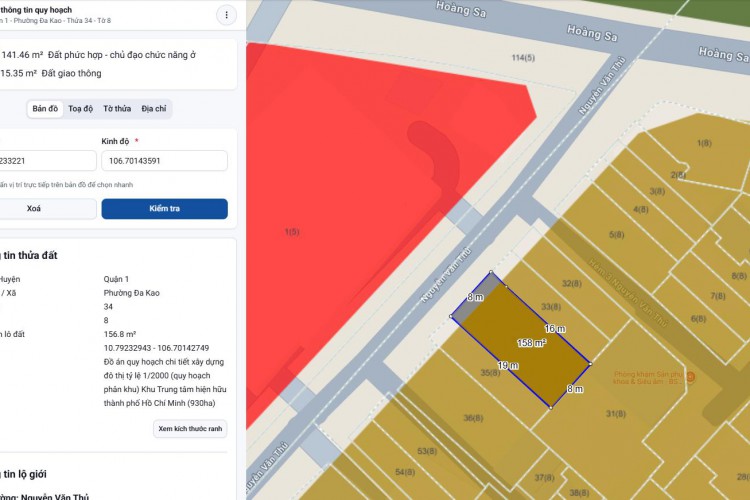Click parcel 114(5) on the map
750x500 pixels.
pyautogui.click(x=523, y=58)
